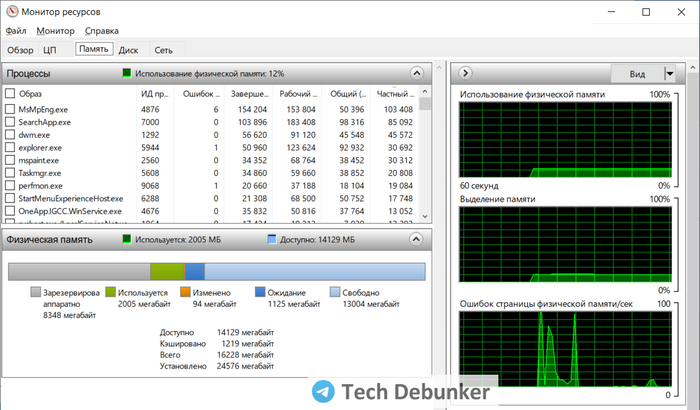Screen dimensions: 700x410
Task: Collapse the 'Процессы' section
Action: click(416, 73)
